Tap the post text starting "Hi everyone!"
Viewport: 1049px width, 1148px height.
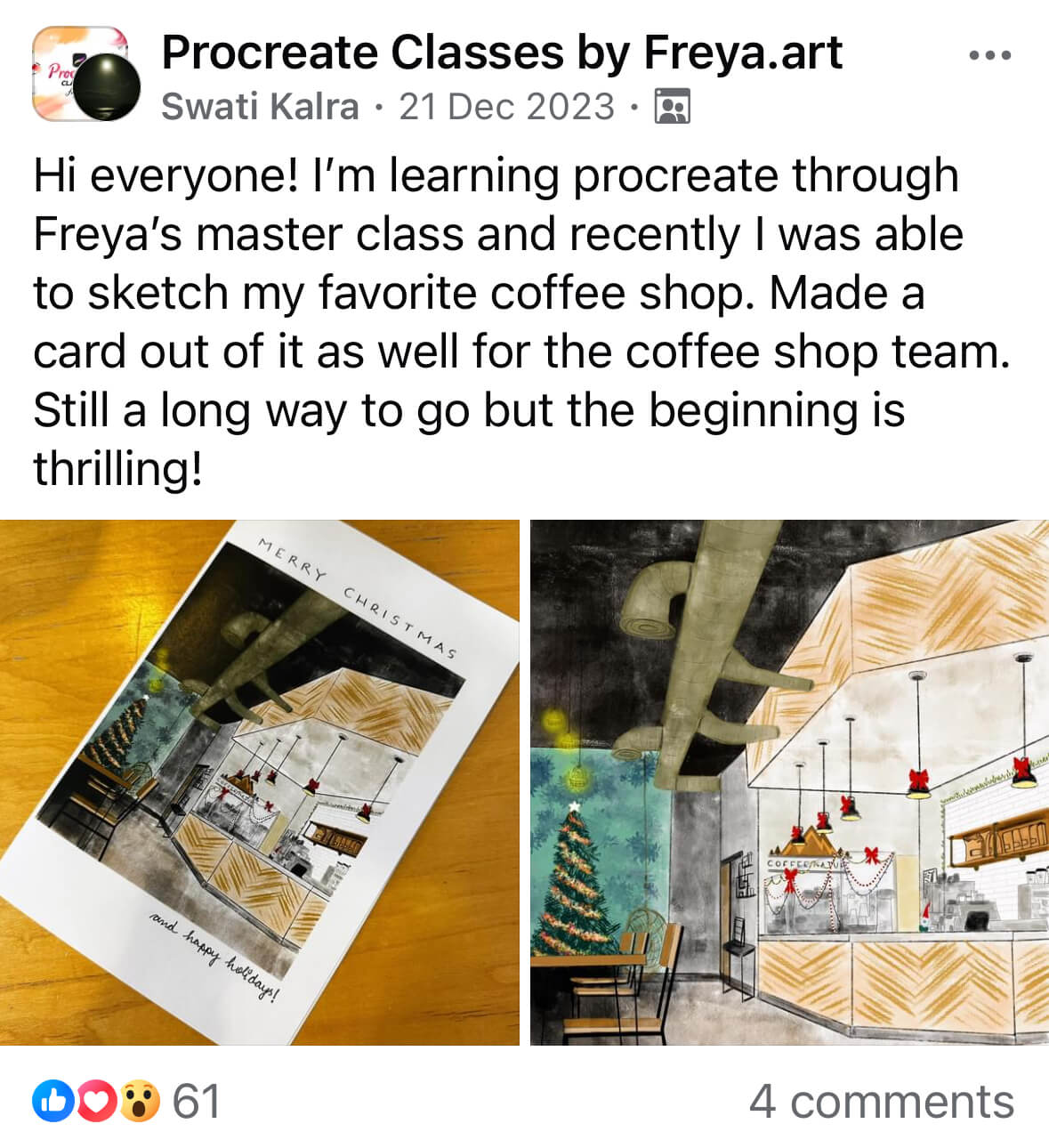(x=522, y=322)
